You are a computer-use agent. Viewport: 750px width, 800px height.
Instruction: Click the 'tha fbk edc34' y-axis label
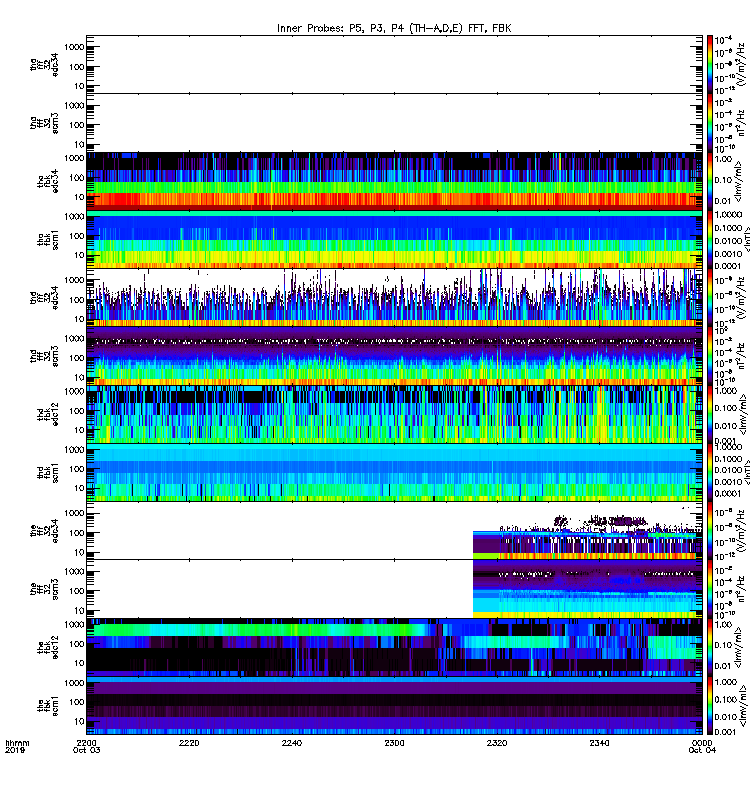click(x=48, y=182)
